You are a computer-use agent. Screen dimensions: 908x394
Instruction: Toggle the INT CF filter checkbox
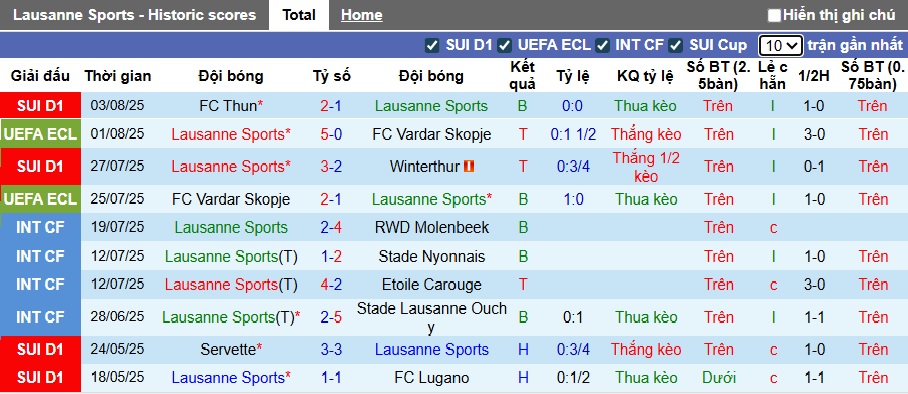click(x=602, y=45)
